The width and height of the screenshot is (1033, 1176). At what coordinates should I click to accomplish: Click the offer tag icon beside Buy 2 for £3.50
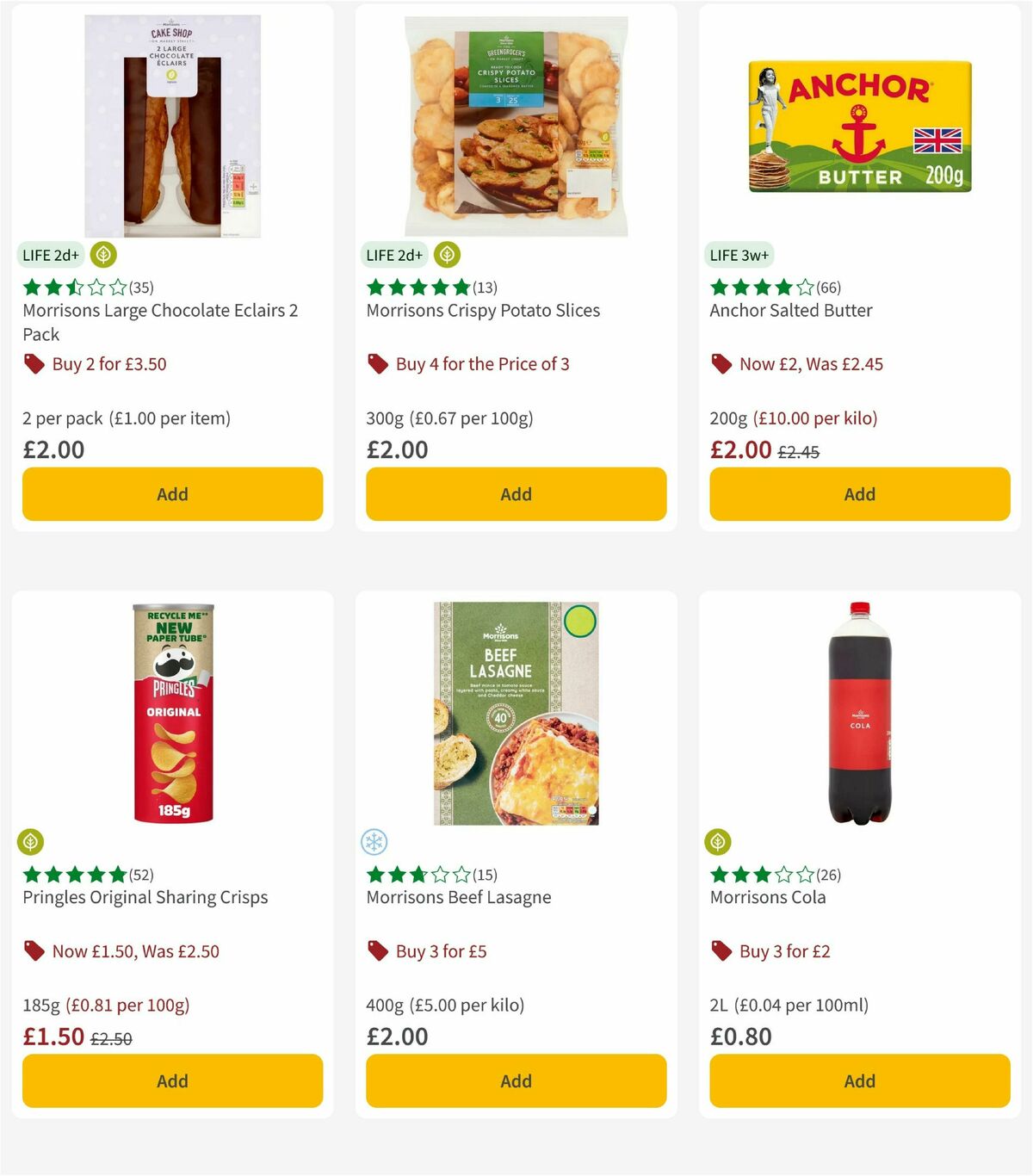[x=33, y=364]
